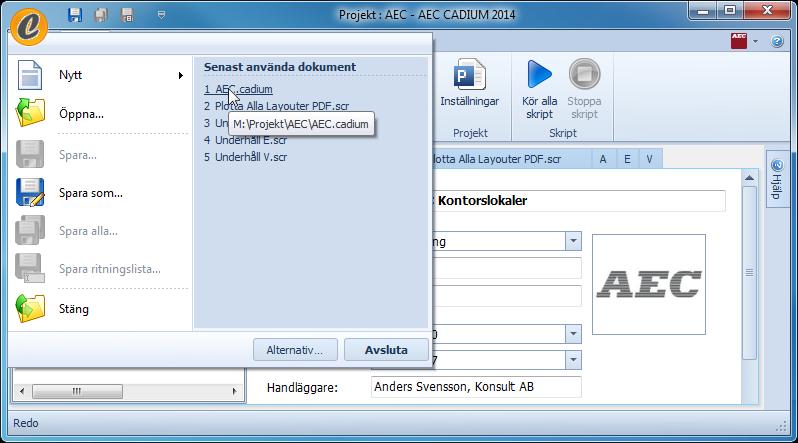This screenshot has height=443, width=798.
Task: Click the Redo status bar text
Action: click(x=25, y=423)
